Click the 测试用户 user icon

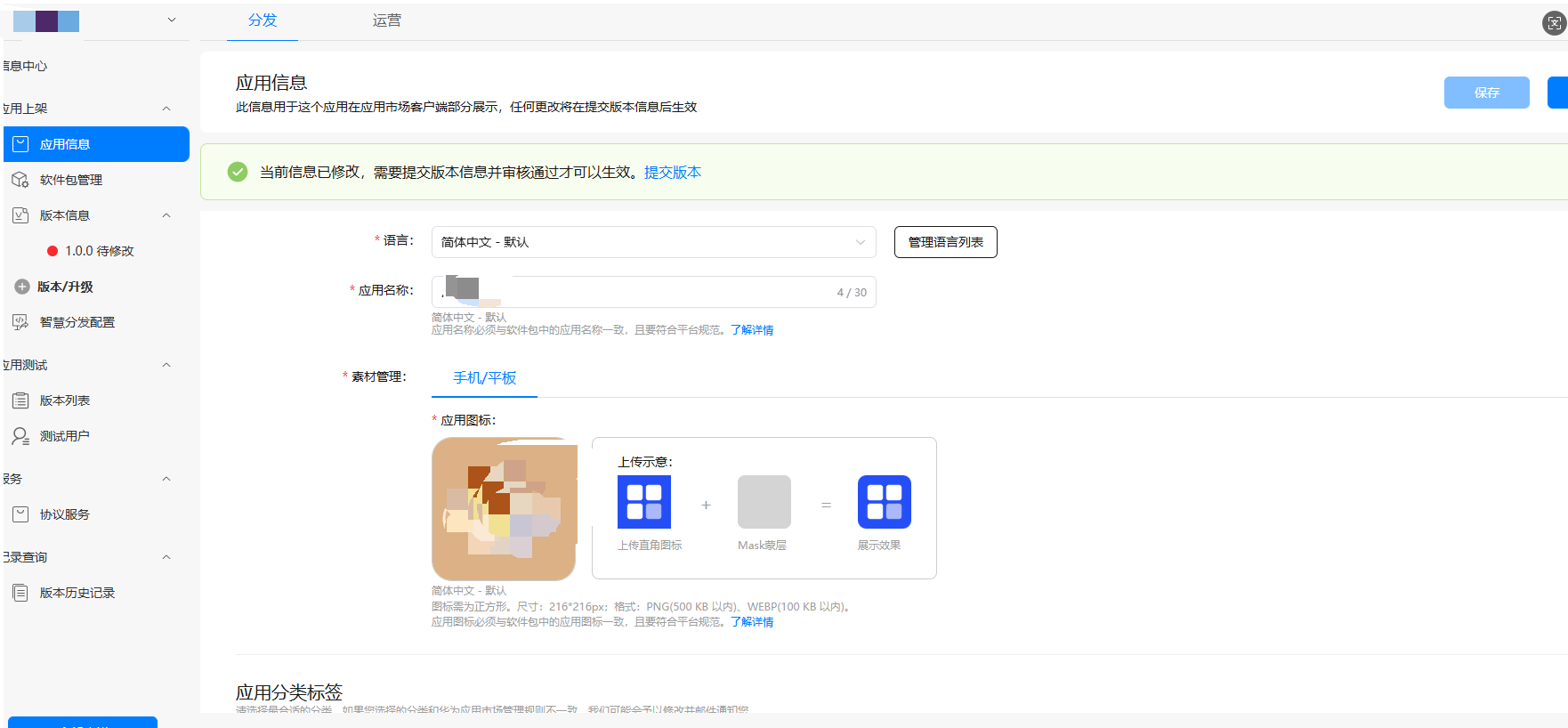coord(20,436)
